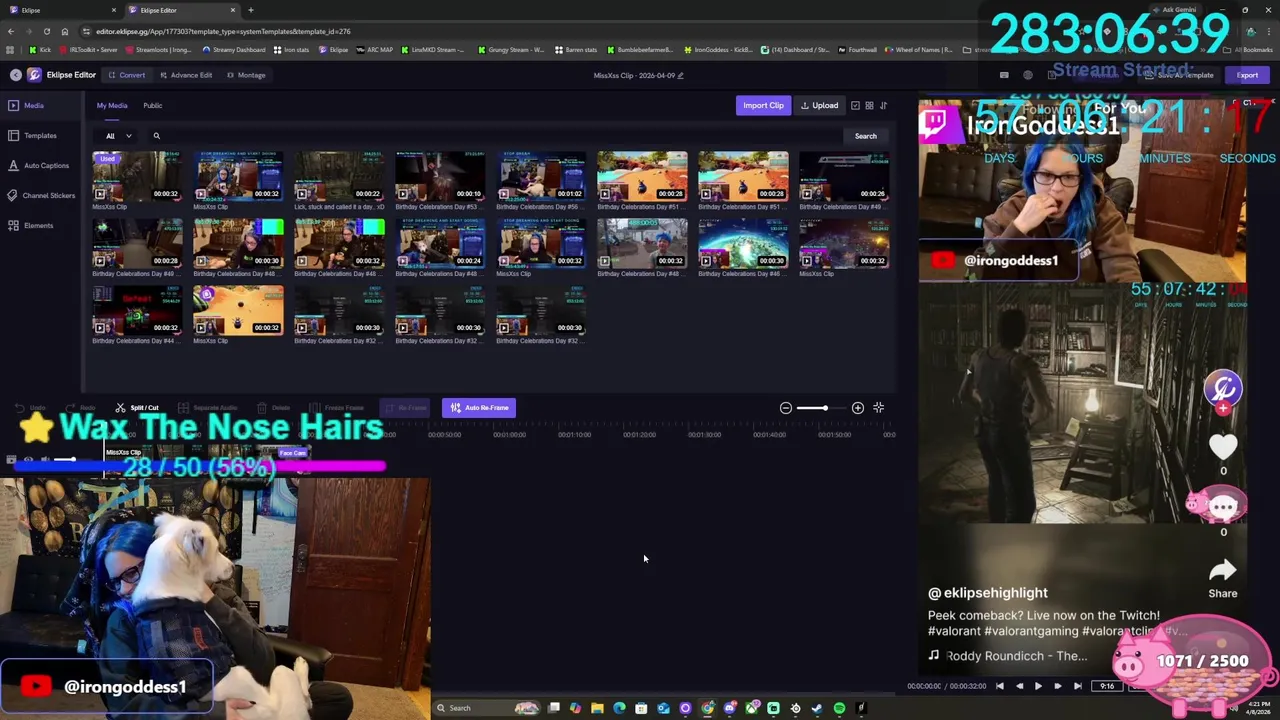Image resolution: width=1280 pixels, height=720 pixels.
Task: Toggle track visibility eye icon
Action: (x=28, y=460)
